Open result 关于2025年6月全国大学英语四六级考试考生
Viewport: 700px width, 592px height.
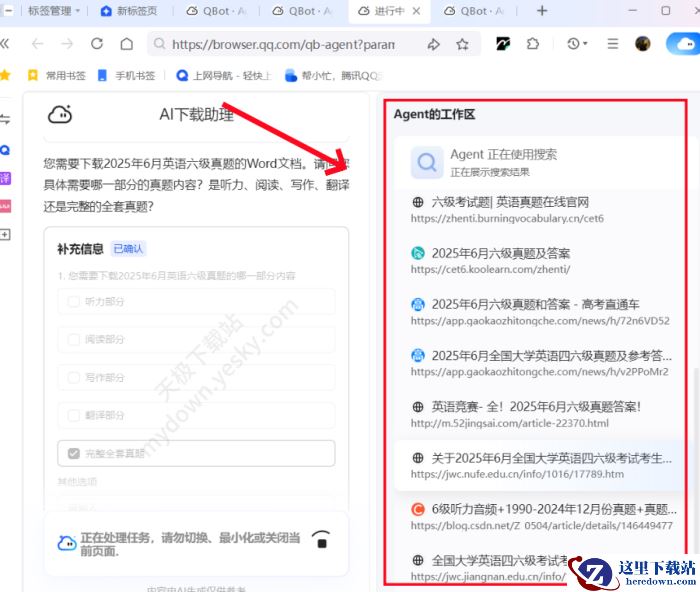[x=551, y=458]
